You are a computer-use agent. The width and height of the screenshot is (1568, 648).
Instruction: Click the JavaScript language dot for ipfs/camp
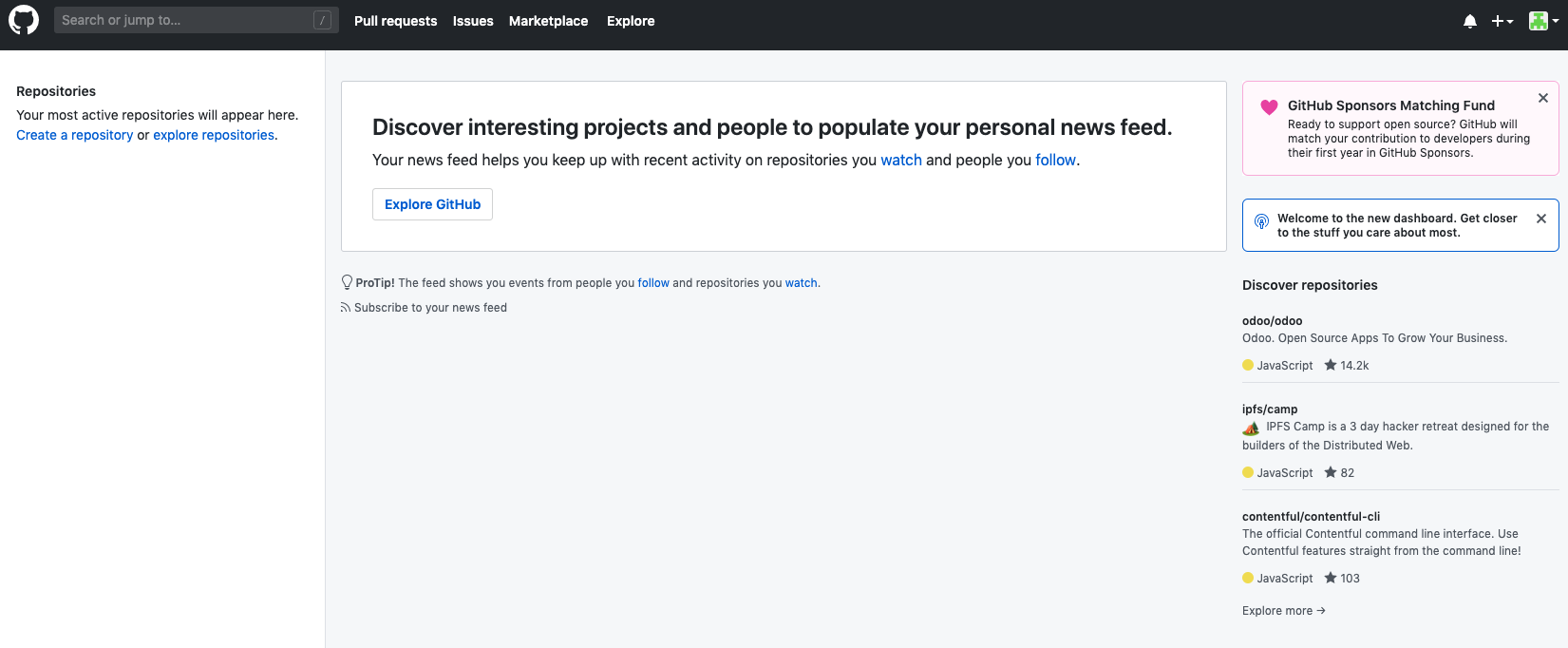1248,472
